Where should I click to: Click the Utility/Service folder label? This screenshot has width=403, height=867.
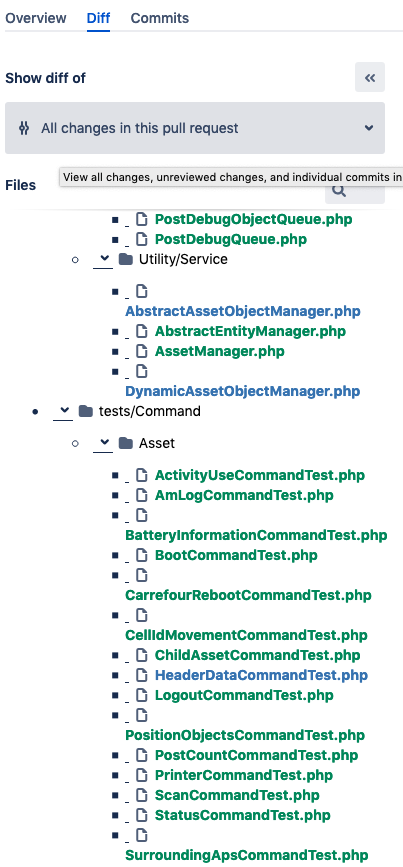(184, 259)
